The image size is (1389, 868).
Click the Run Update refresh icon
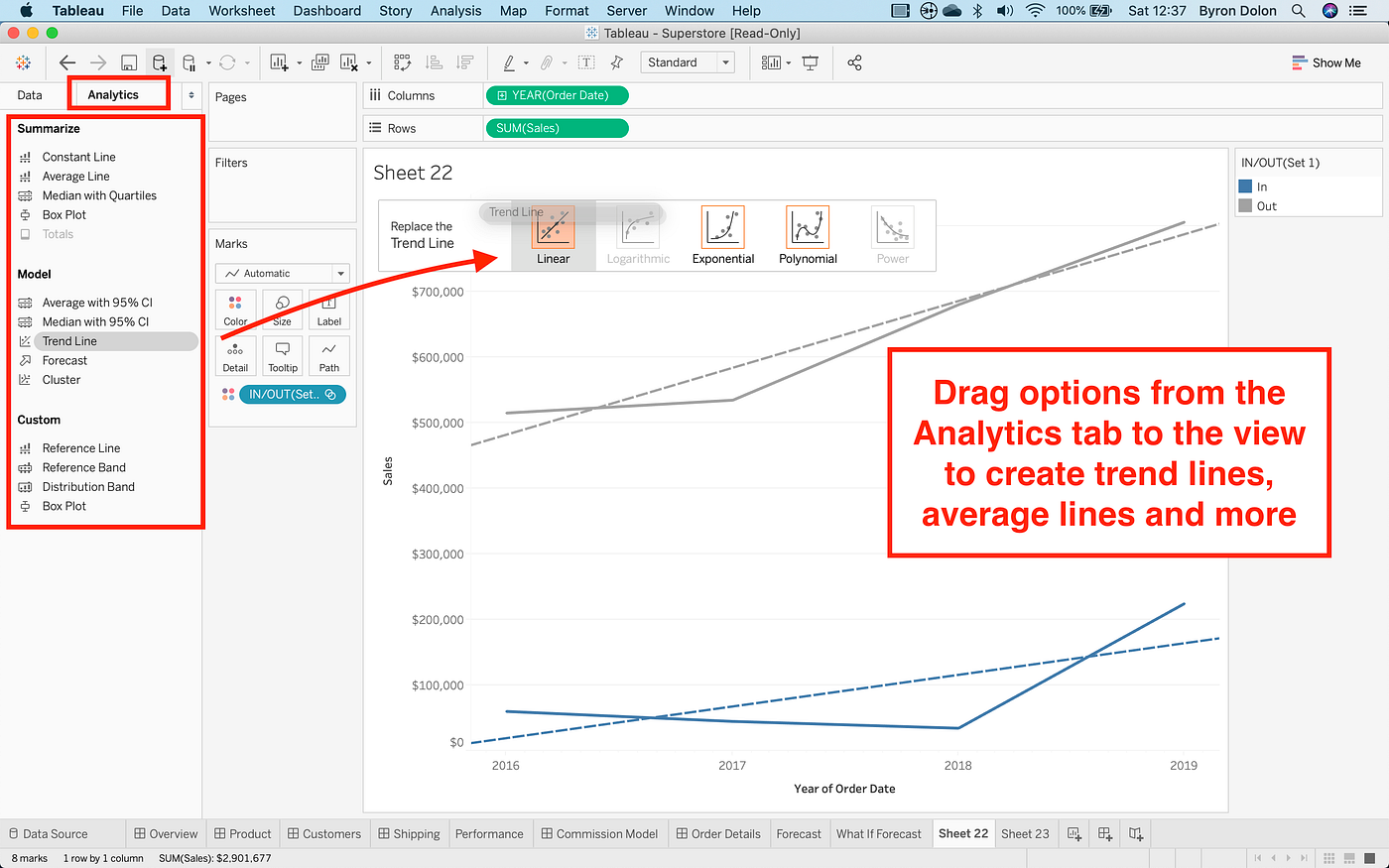click(227, 62)
